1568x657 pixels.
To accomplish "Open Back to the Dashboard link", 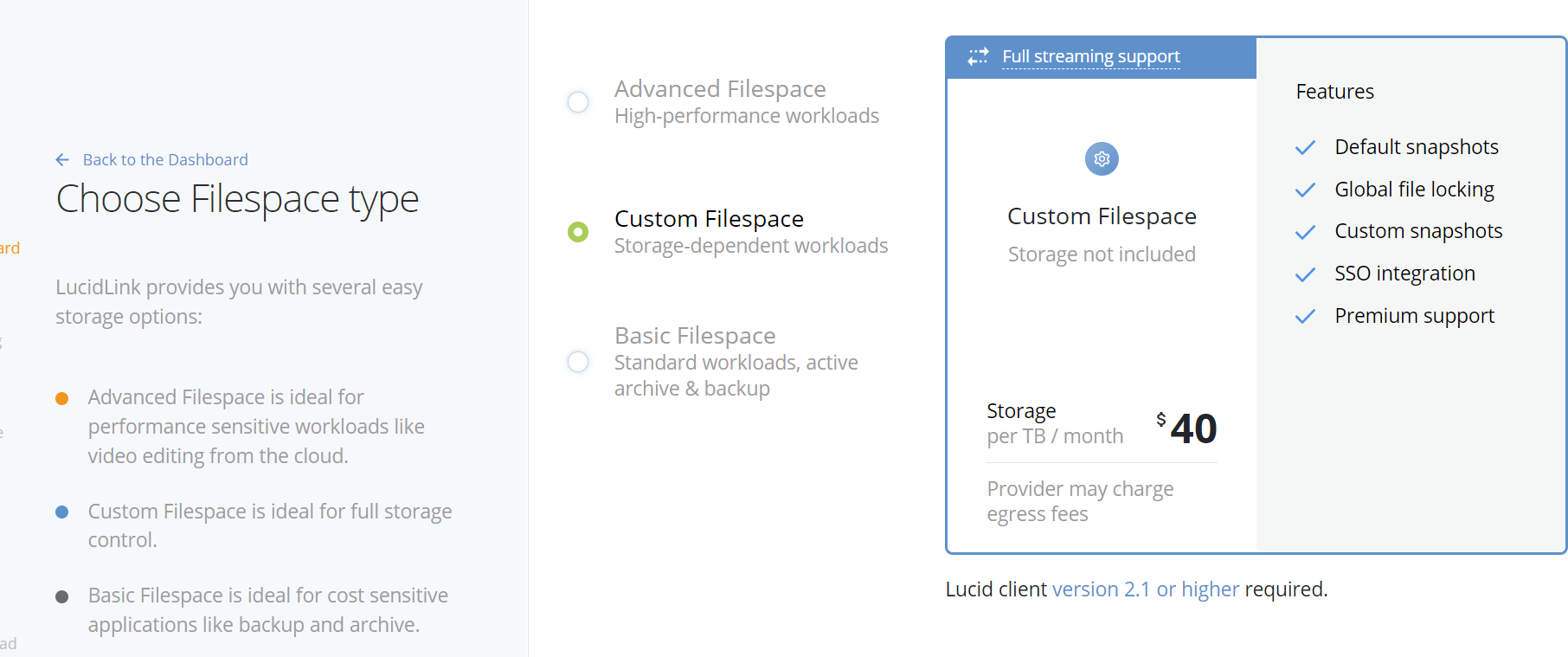I will (165, 160).
